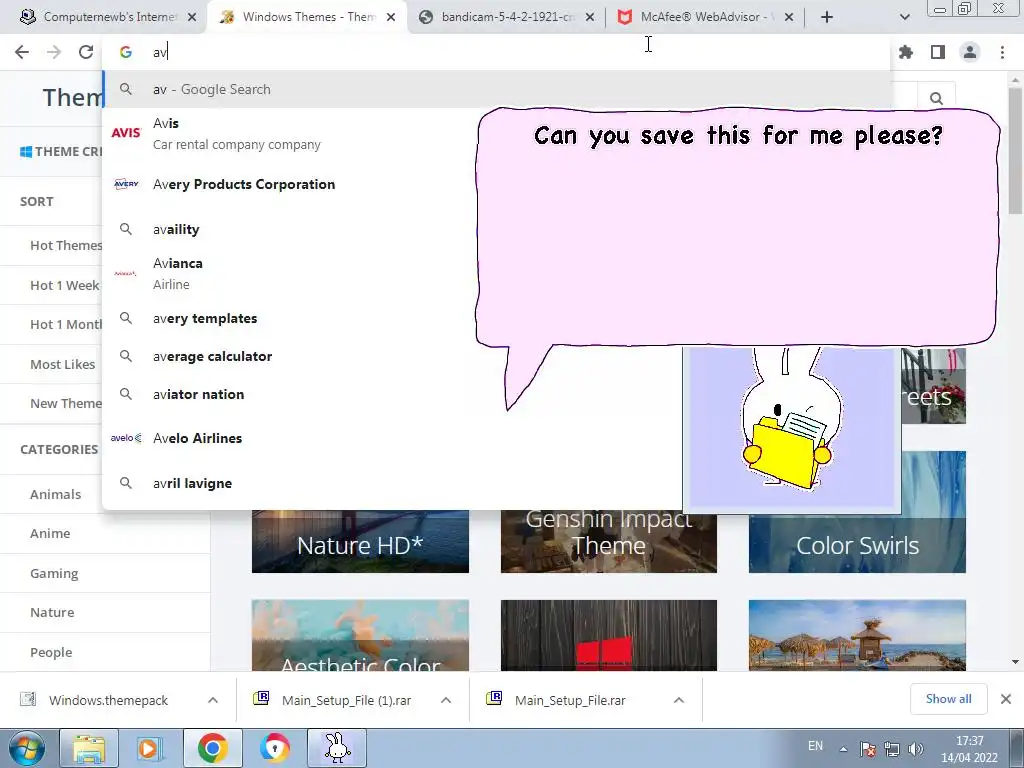
Task: Close the Windows Themes tab
Action: tap(391, 17)
